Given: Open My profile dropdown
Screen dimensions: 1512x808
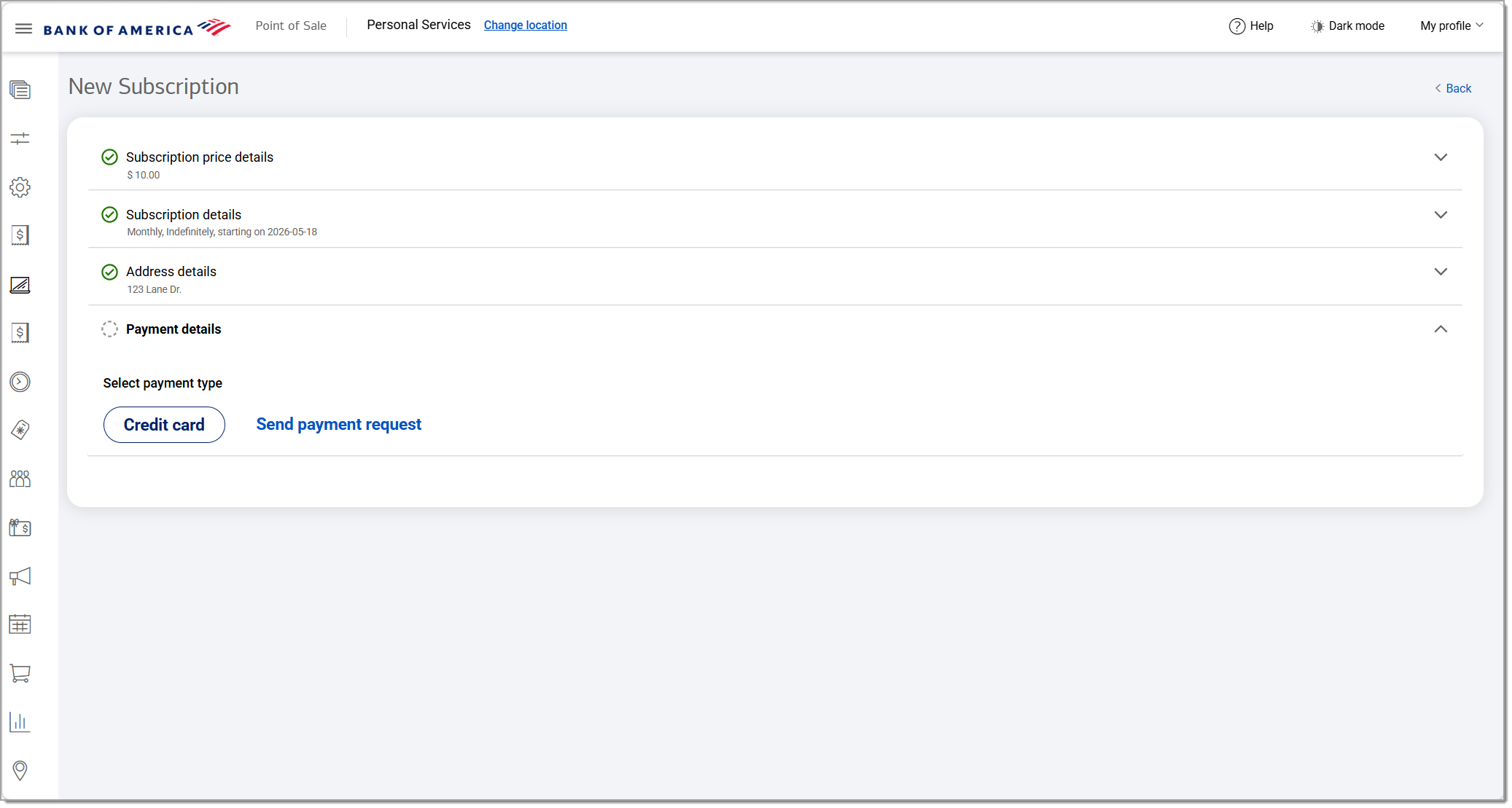Looking at the screenshot, I should (1451, 26).
